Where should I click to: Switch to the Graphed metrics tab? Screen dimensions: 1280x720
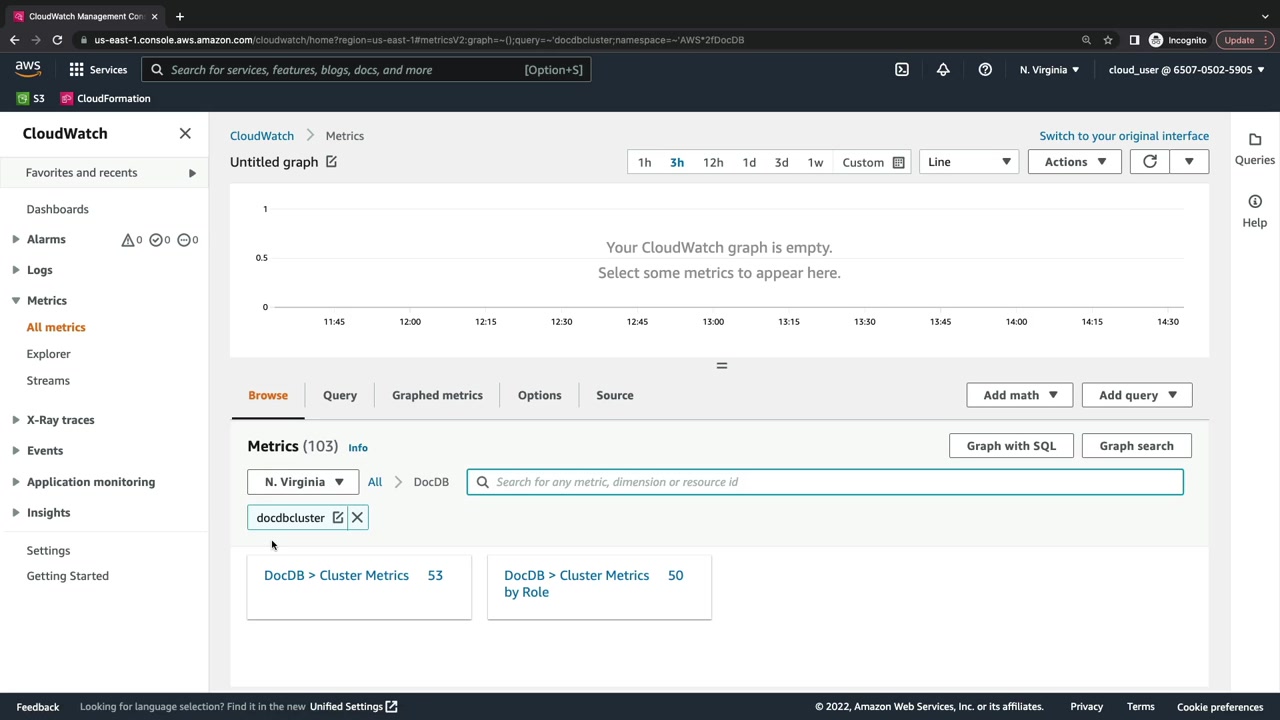click(437, 395)
